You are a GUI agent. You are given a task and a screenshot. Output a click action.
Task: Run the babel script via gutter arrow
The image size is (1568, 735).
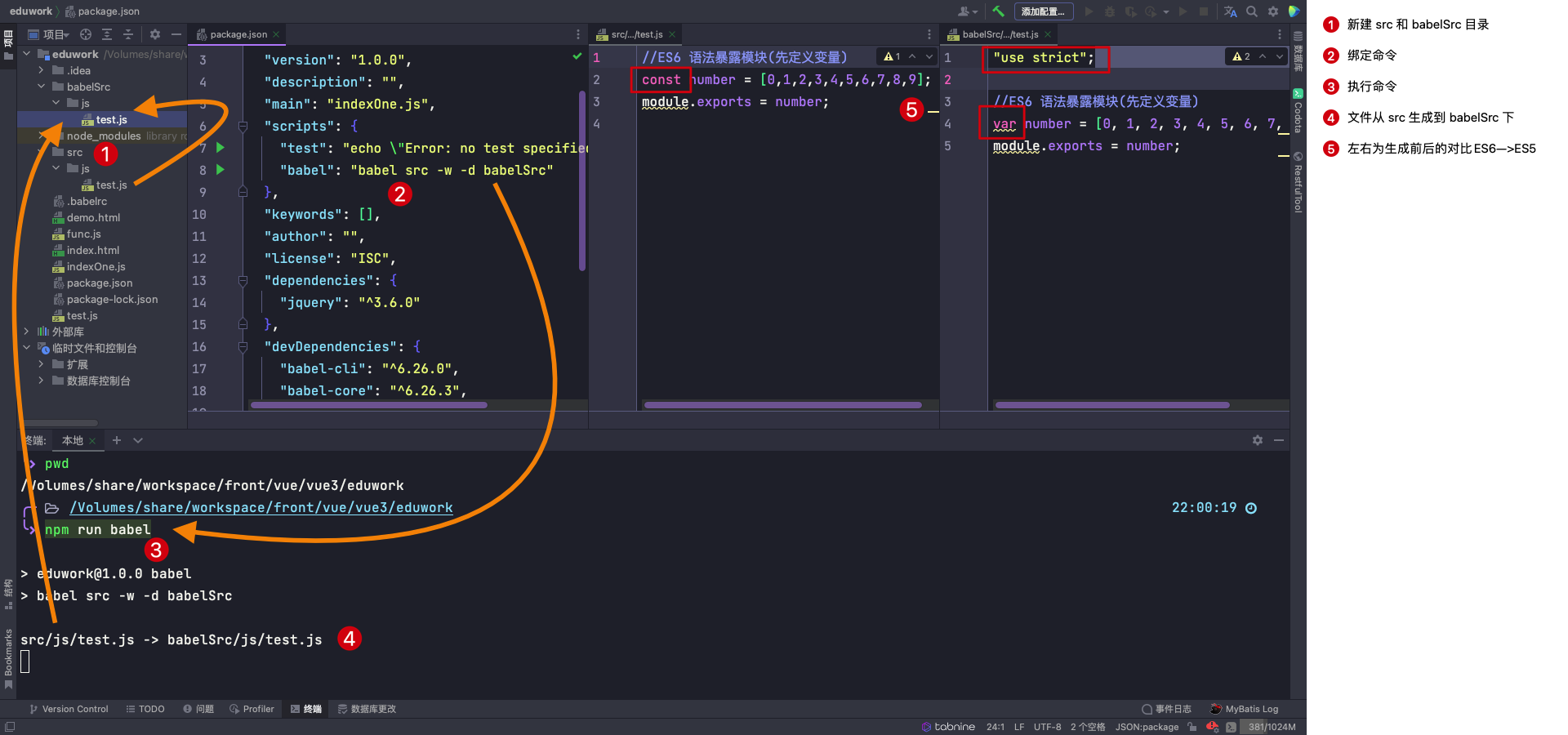pos(220,170)
